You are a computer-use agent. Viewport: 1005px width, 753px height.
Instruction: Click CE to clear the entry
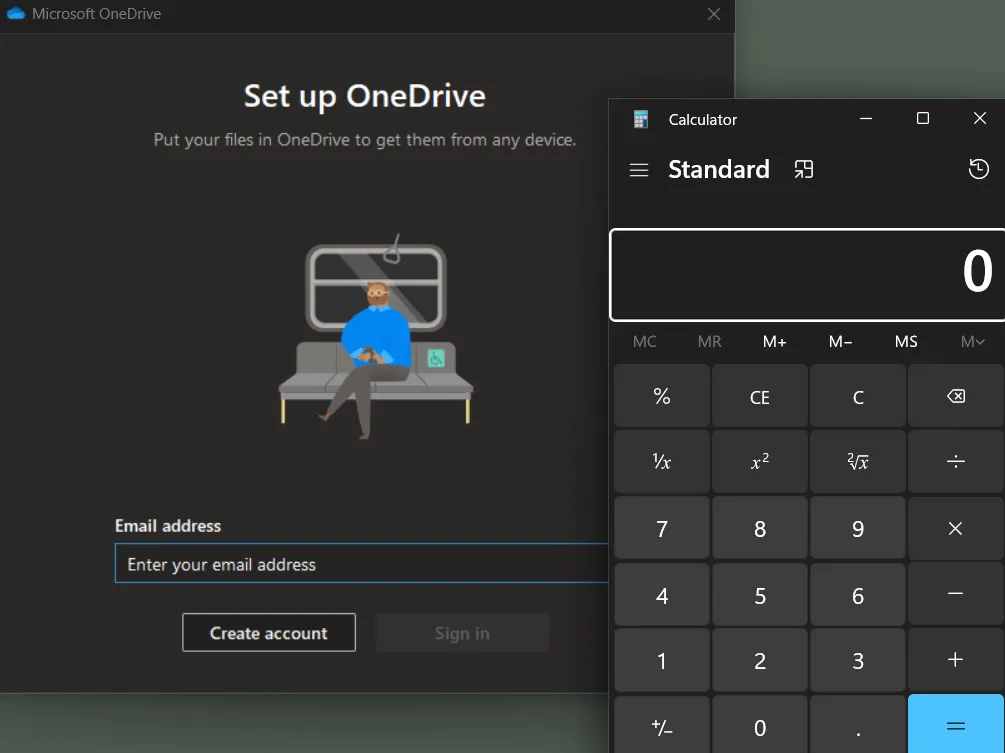tap(760, 396)
